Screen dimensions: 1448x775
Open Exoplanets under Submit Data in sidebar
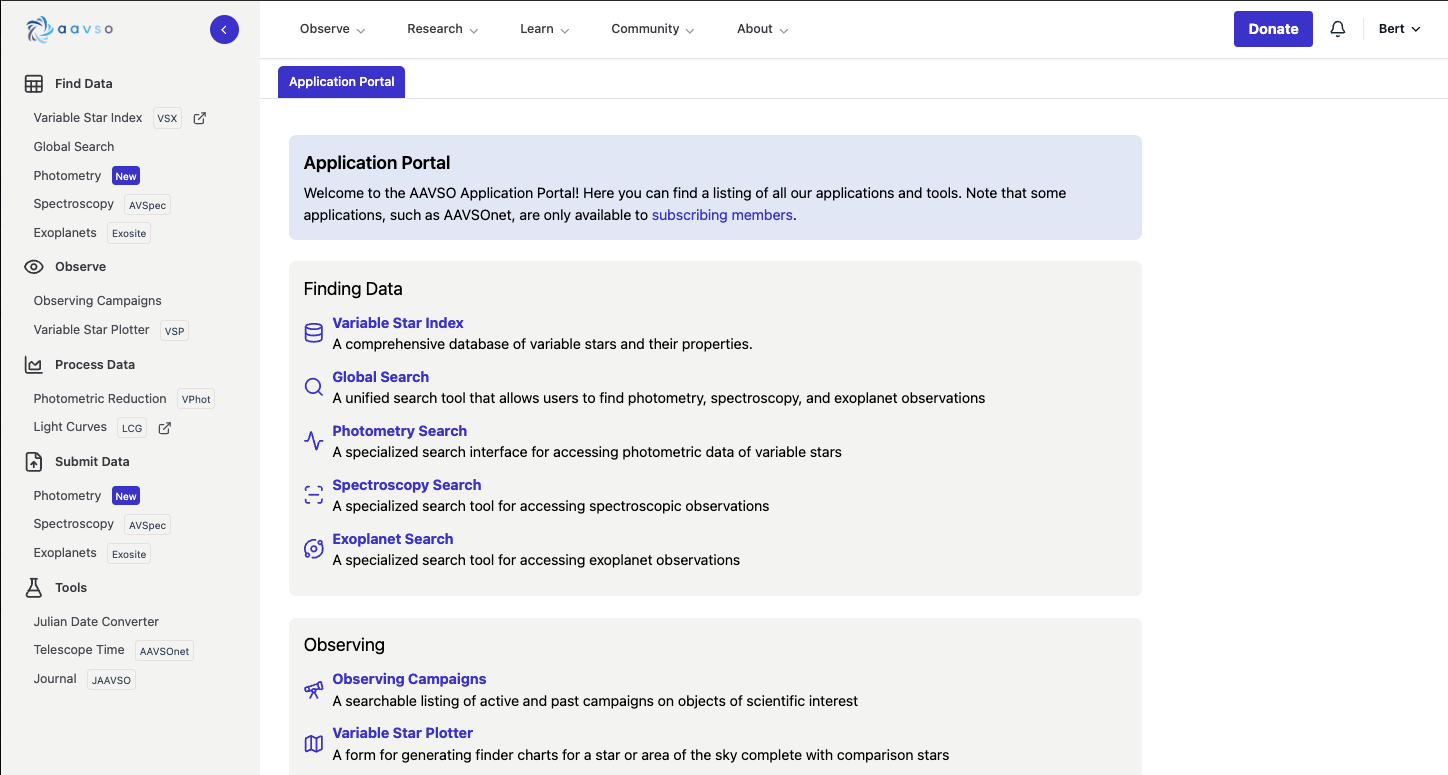(x=65, y=553)
